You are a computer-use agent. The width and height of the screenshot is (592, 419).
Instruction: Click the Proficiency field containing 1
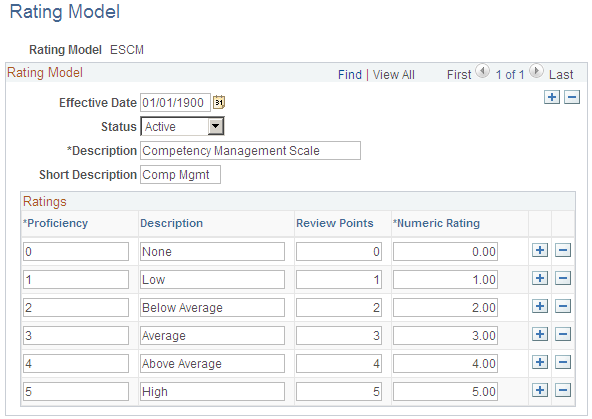click(x=76, y=279)
